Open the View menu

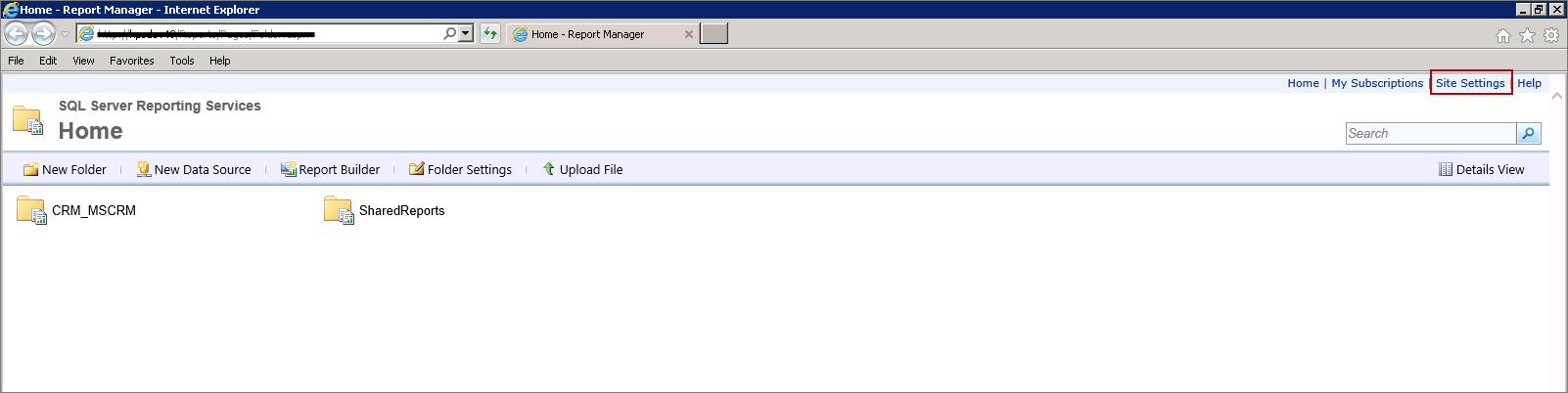pyautogui.click(x=83, y=61)
